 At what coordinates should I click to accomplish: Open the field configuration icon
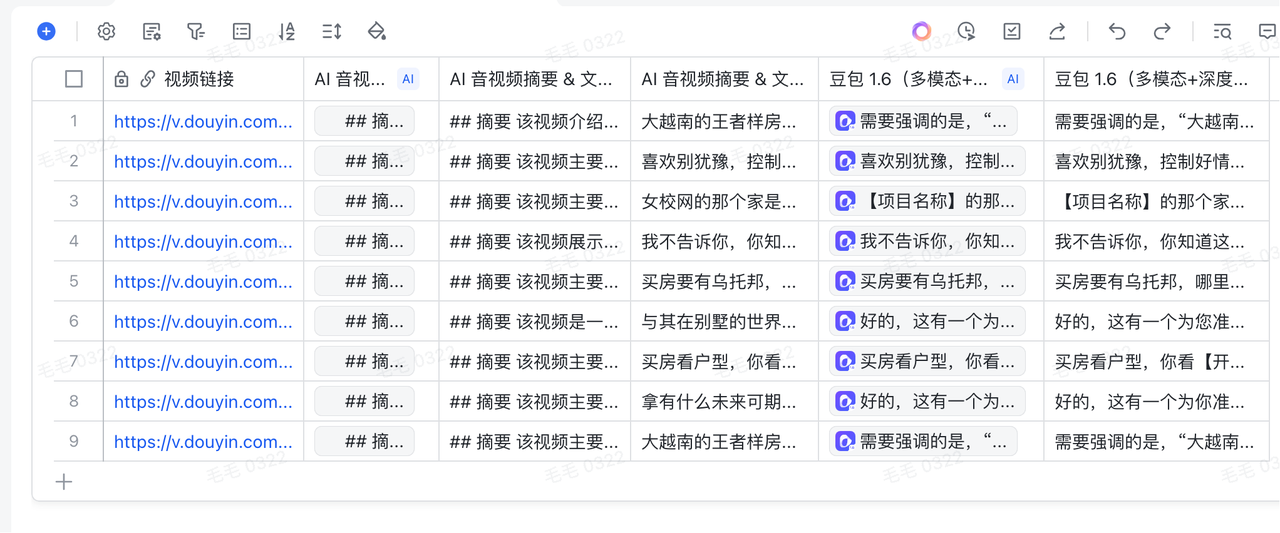(152, 31)
